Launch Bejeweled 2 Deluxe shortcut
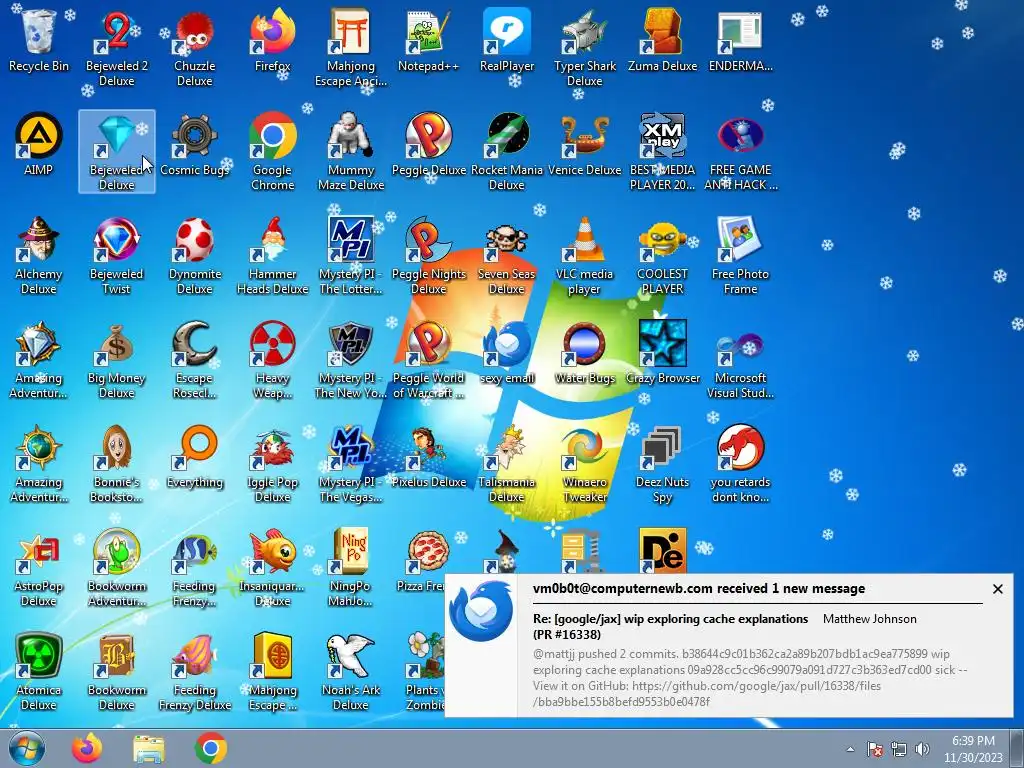Viewport: 1024px width, 768px height. pos(116,48)
